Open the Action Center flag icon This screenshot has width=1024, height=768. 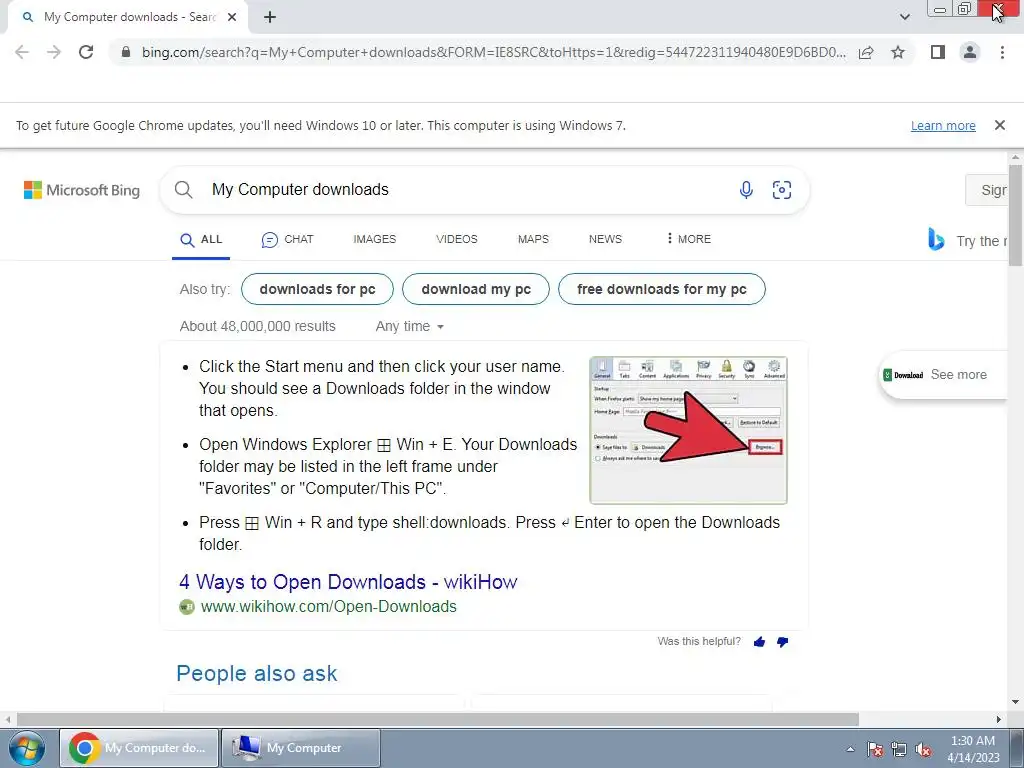tap(875, 749)
